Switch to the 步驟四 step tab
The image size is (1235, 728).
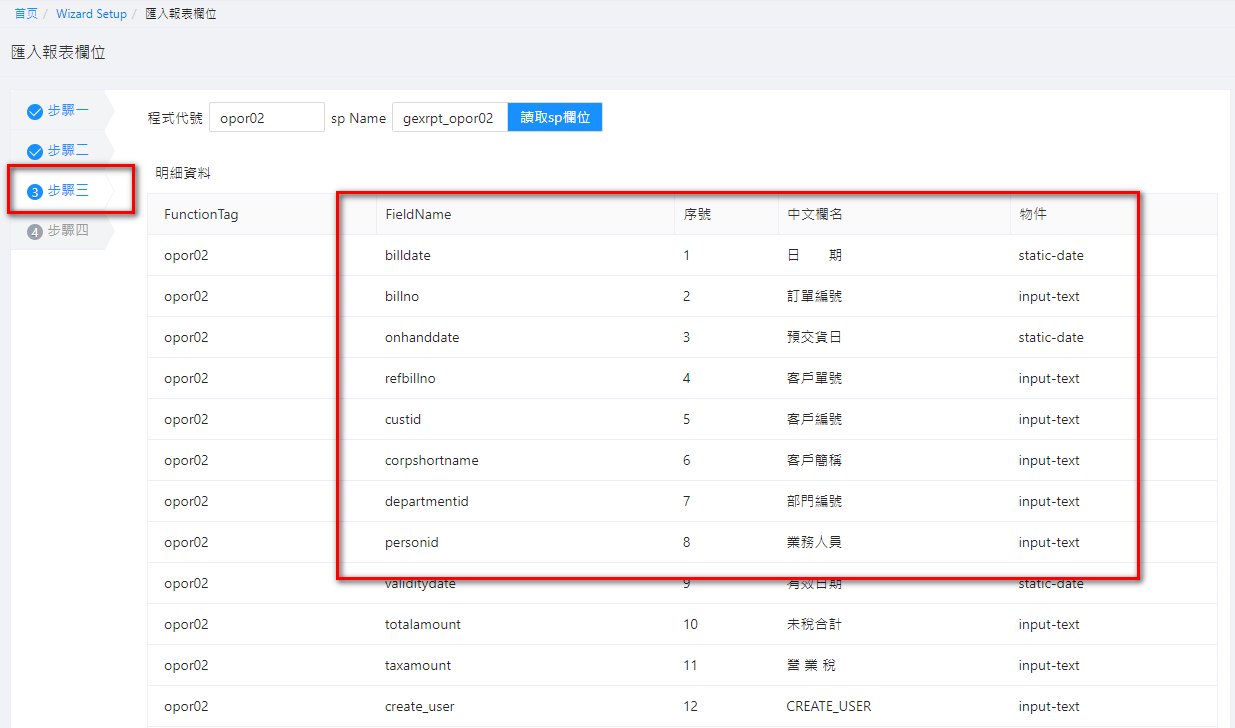click(x=68, y=231)
